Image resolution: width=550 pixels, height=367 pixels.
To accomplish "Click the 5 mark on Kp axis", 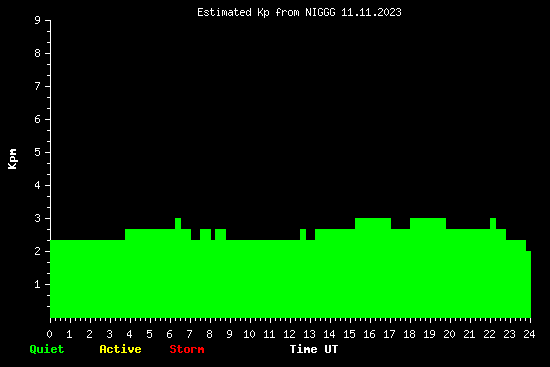I will (38, 152).
